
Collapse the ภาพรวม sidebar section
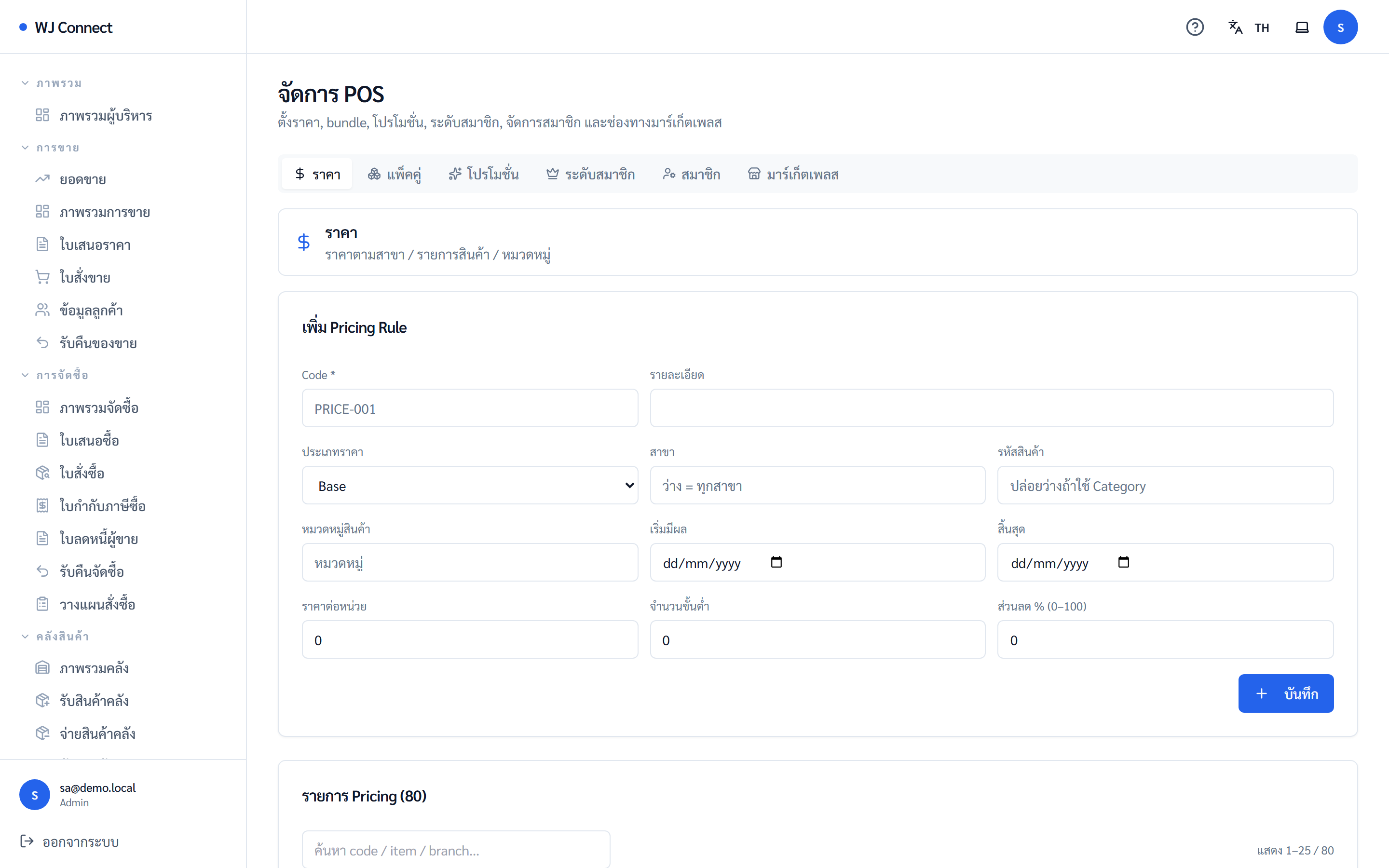pos(25,83)
